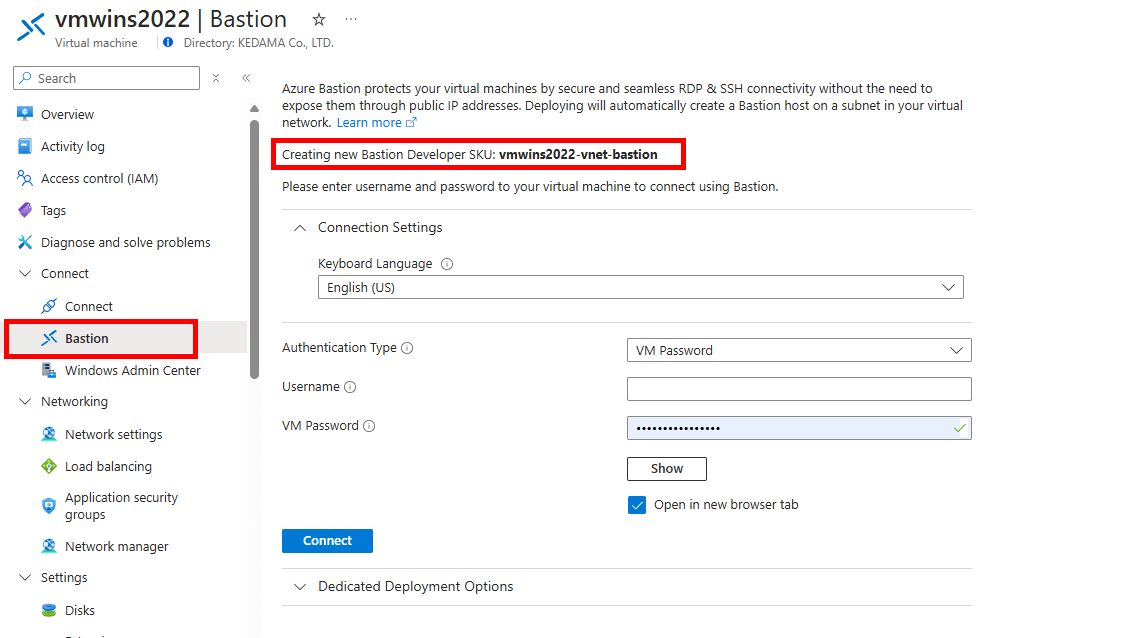Click the Username info icon
The width and height of the screenshot is (1142, 638).
[x=350, y=387]
